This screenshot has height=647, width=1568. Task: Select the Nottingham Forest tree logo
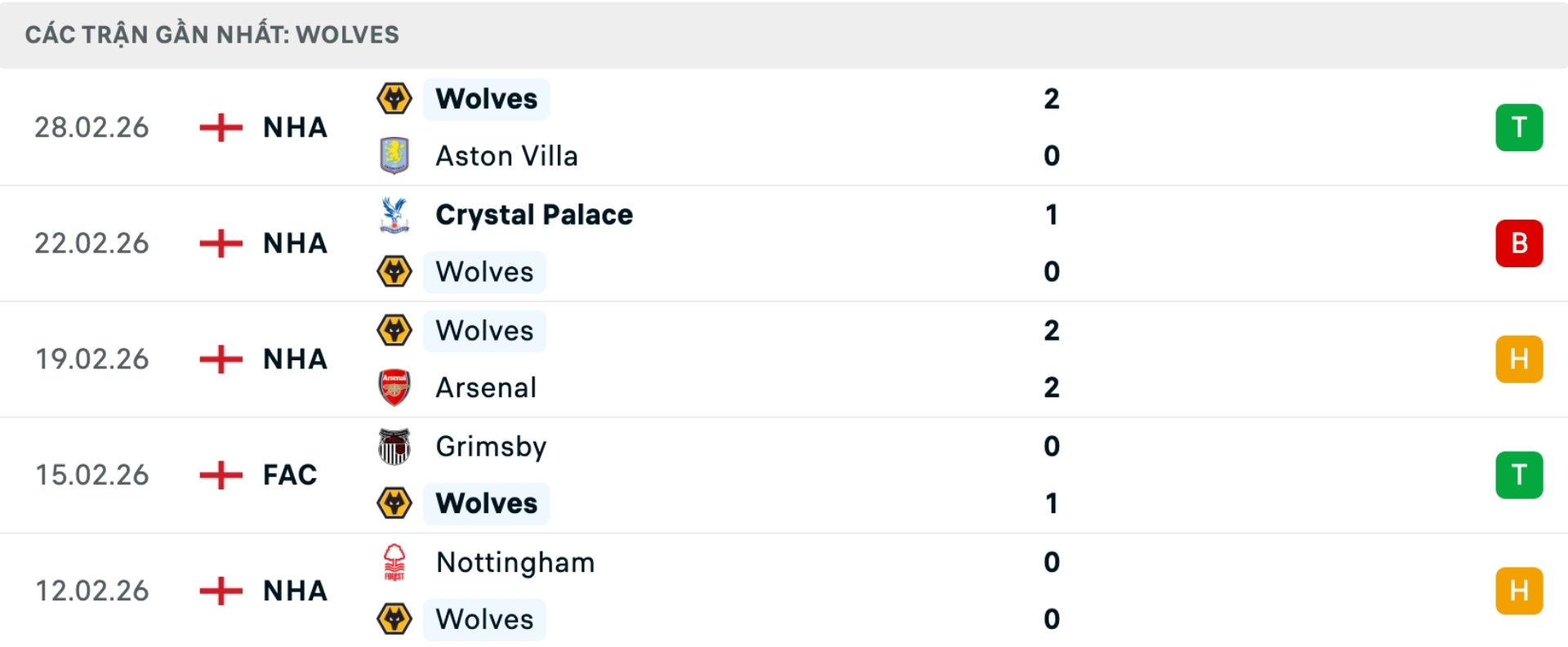pos(394,562)
